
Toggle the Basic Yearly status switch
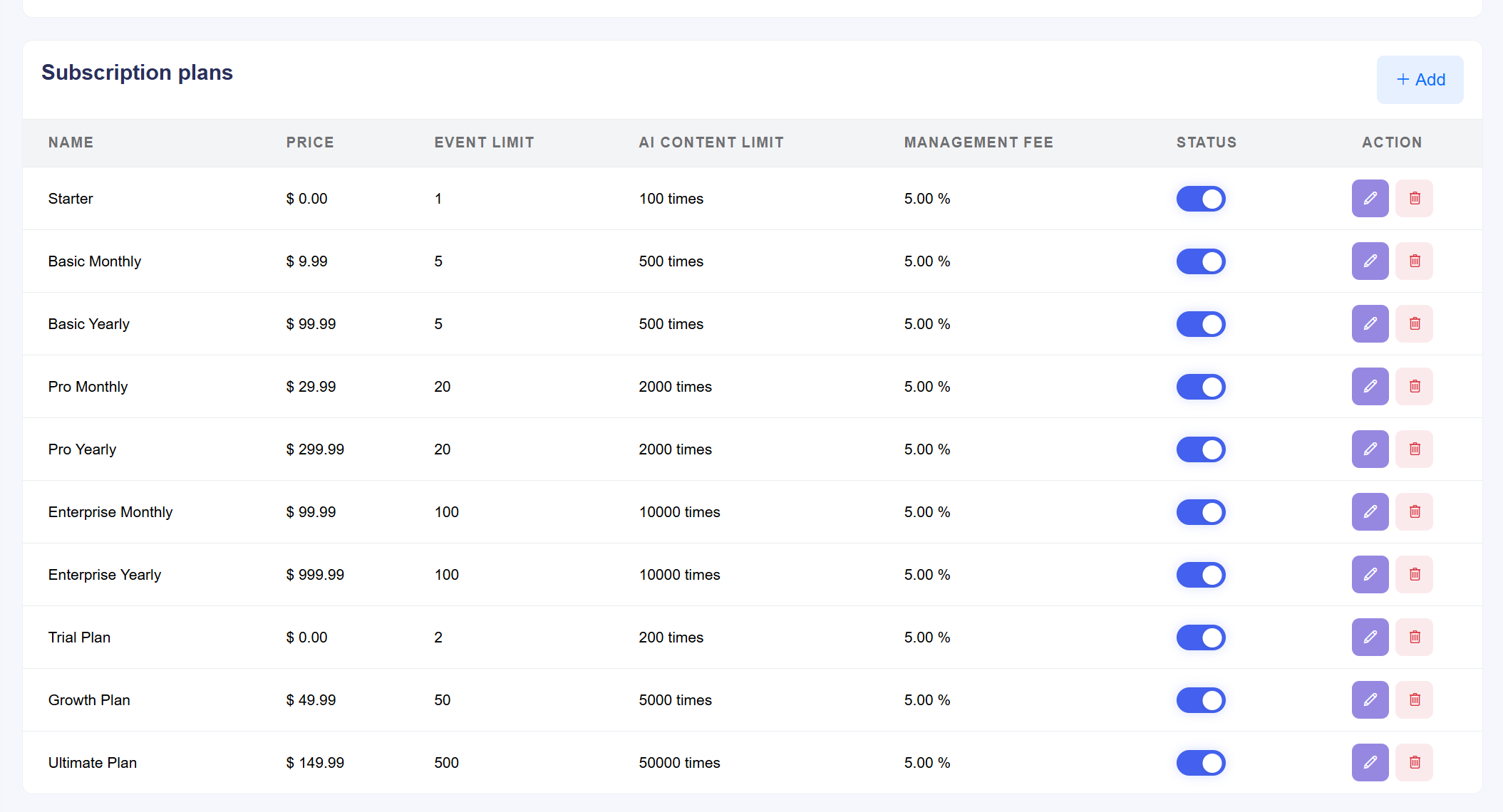coord(1201,324)
